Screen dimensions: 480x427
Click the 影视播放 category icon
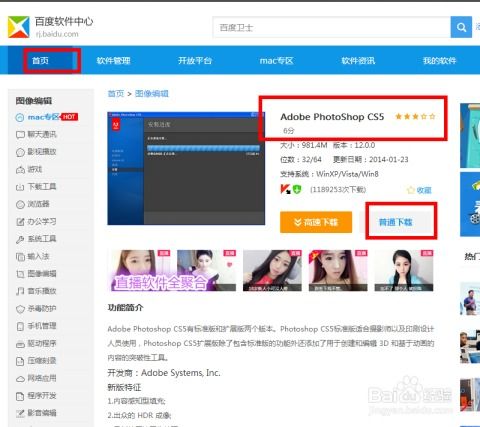20,152
